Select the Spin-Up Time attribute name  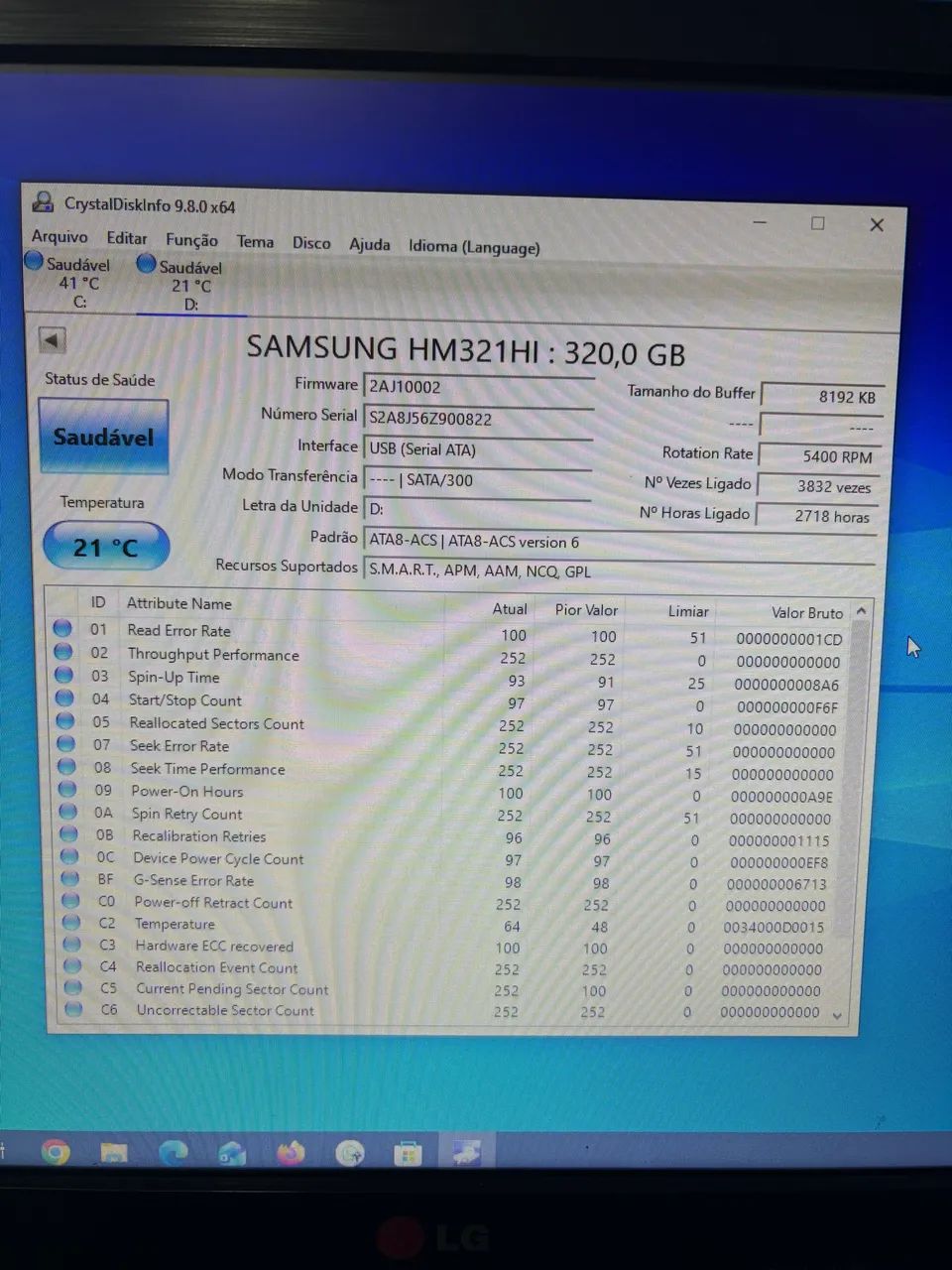(x=175, y=677)
